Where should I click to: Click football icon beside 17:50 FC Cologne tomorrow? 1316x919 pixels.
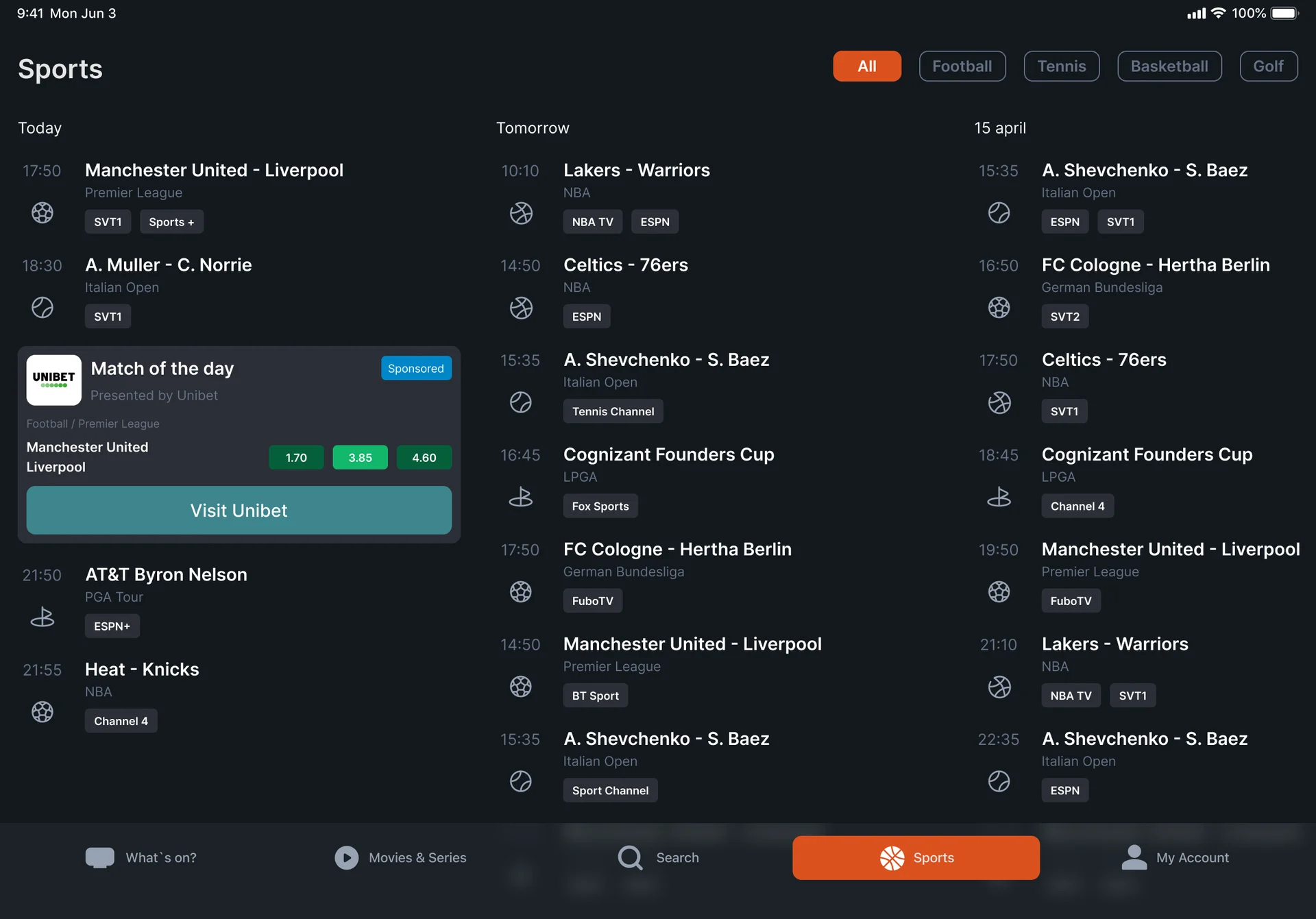(521, 591)
